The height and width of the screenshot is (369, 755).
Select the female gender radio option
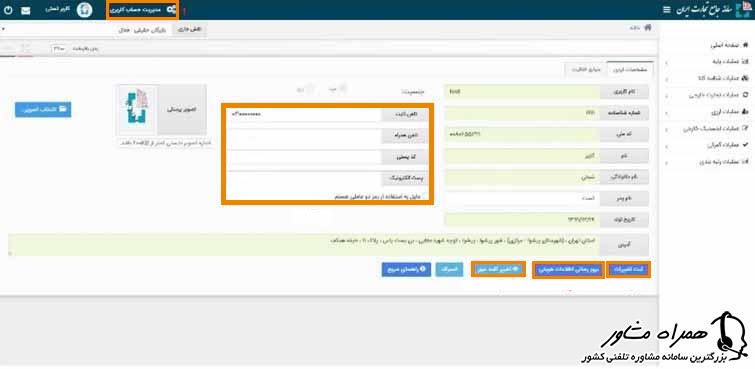311,89
